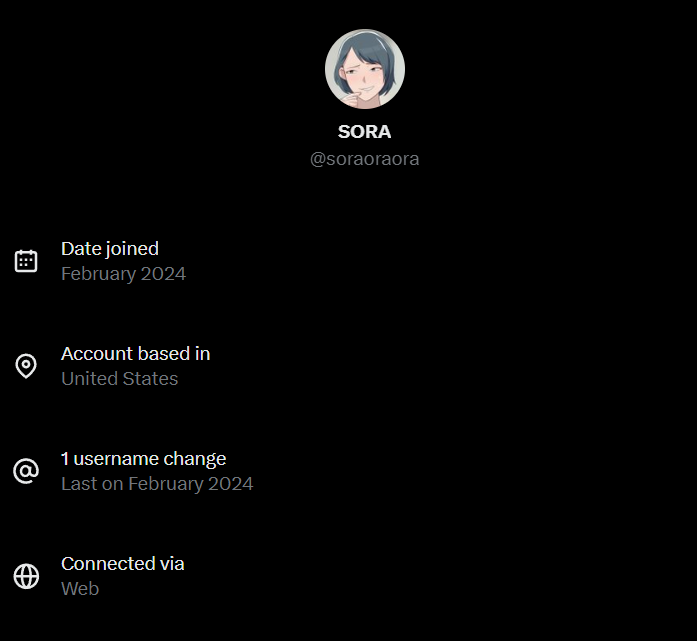Select the 1 username change label
Viewport: 697px width, 641px height.
point(143,459)
